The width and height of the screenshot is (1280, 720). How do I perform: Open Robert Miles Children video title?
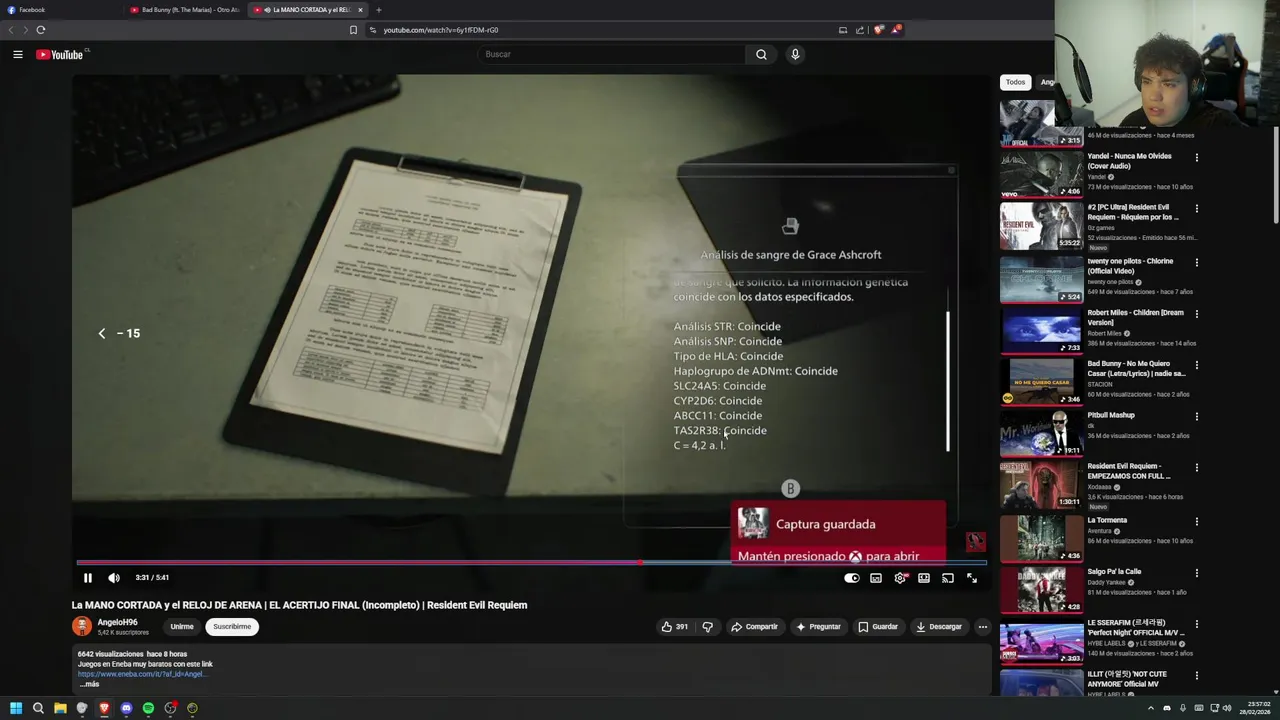coord(1135,317)
